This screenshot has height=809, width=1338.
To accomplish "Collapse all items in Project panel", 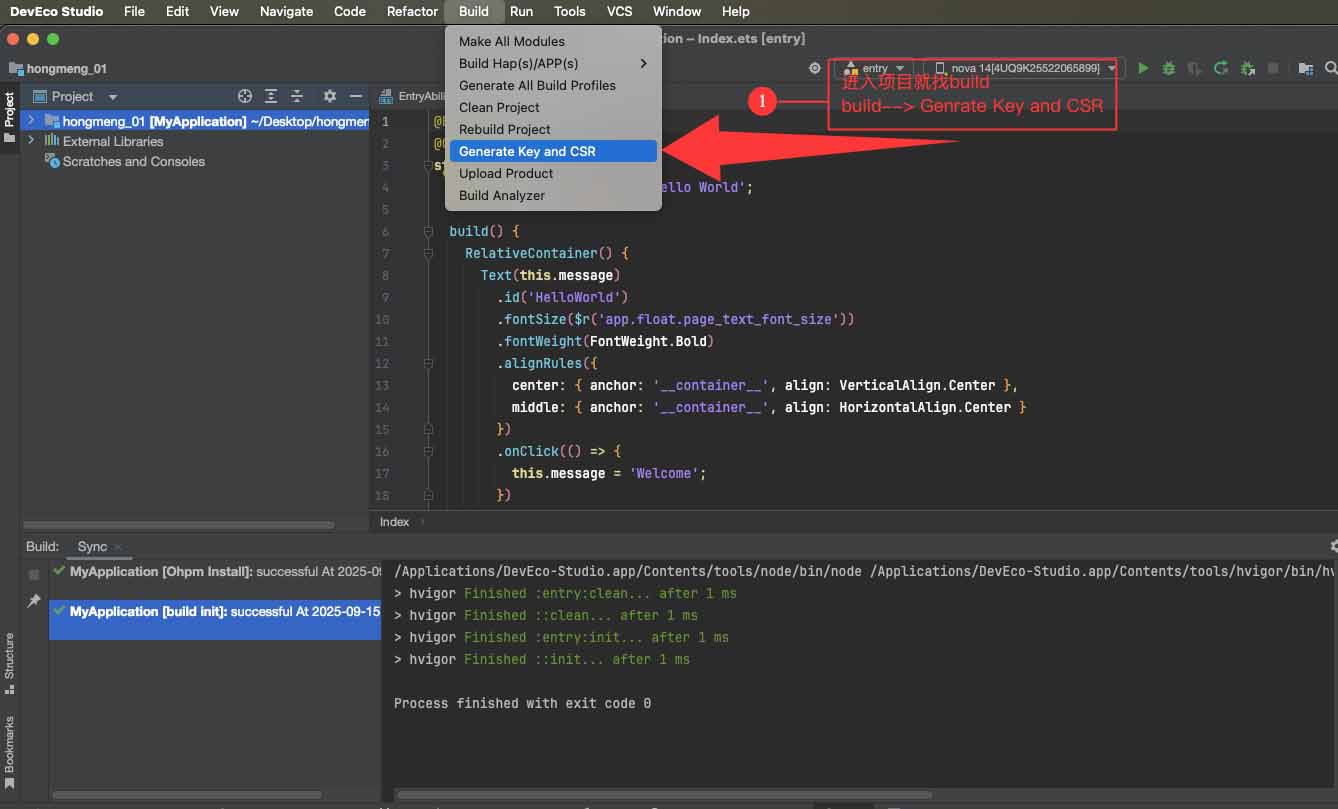I will (x=297, y=96).
